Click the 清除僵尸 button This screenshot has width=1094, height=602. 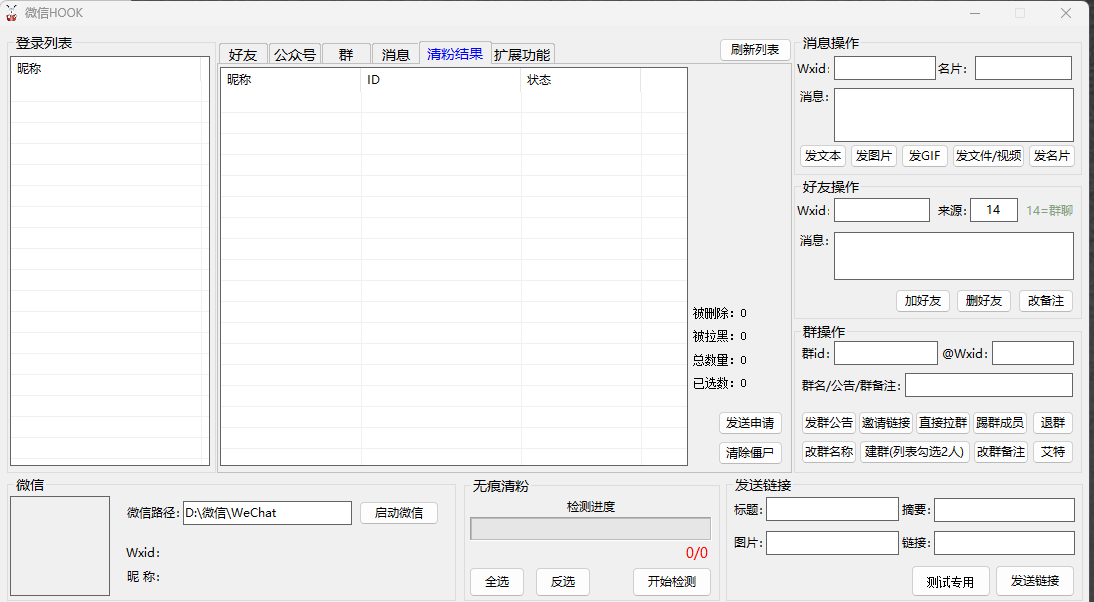click(750, 453)
